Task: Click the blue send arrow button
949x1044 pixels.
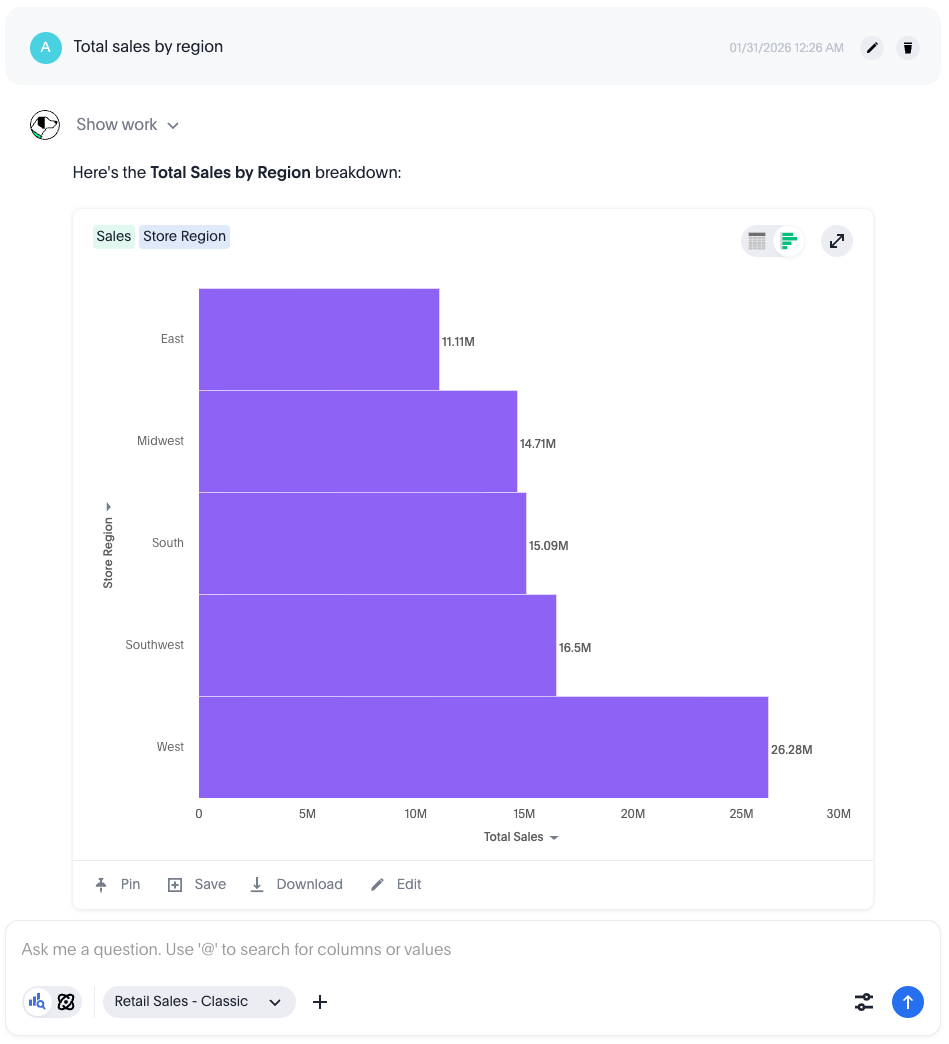Action: pyautogui.click(x=907, y=1001)
